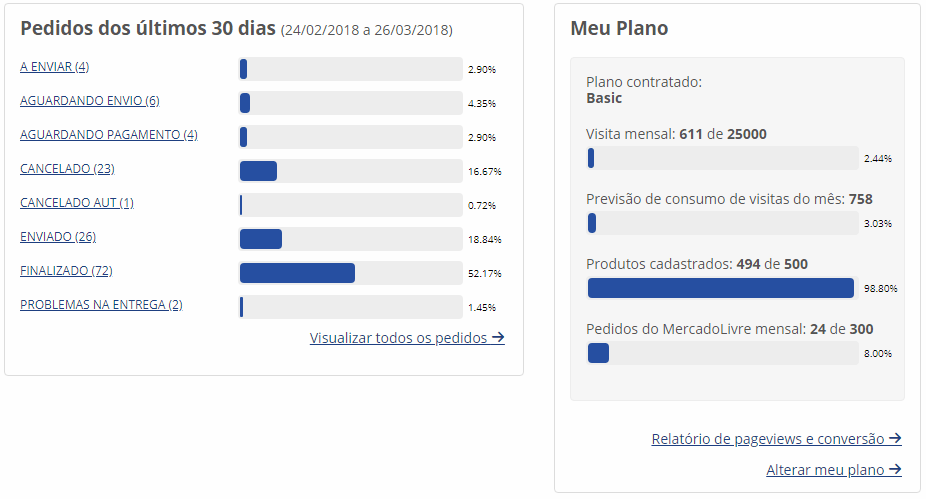
Task: Click the Produtos cadastrados progress bar
Action: 722,288
